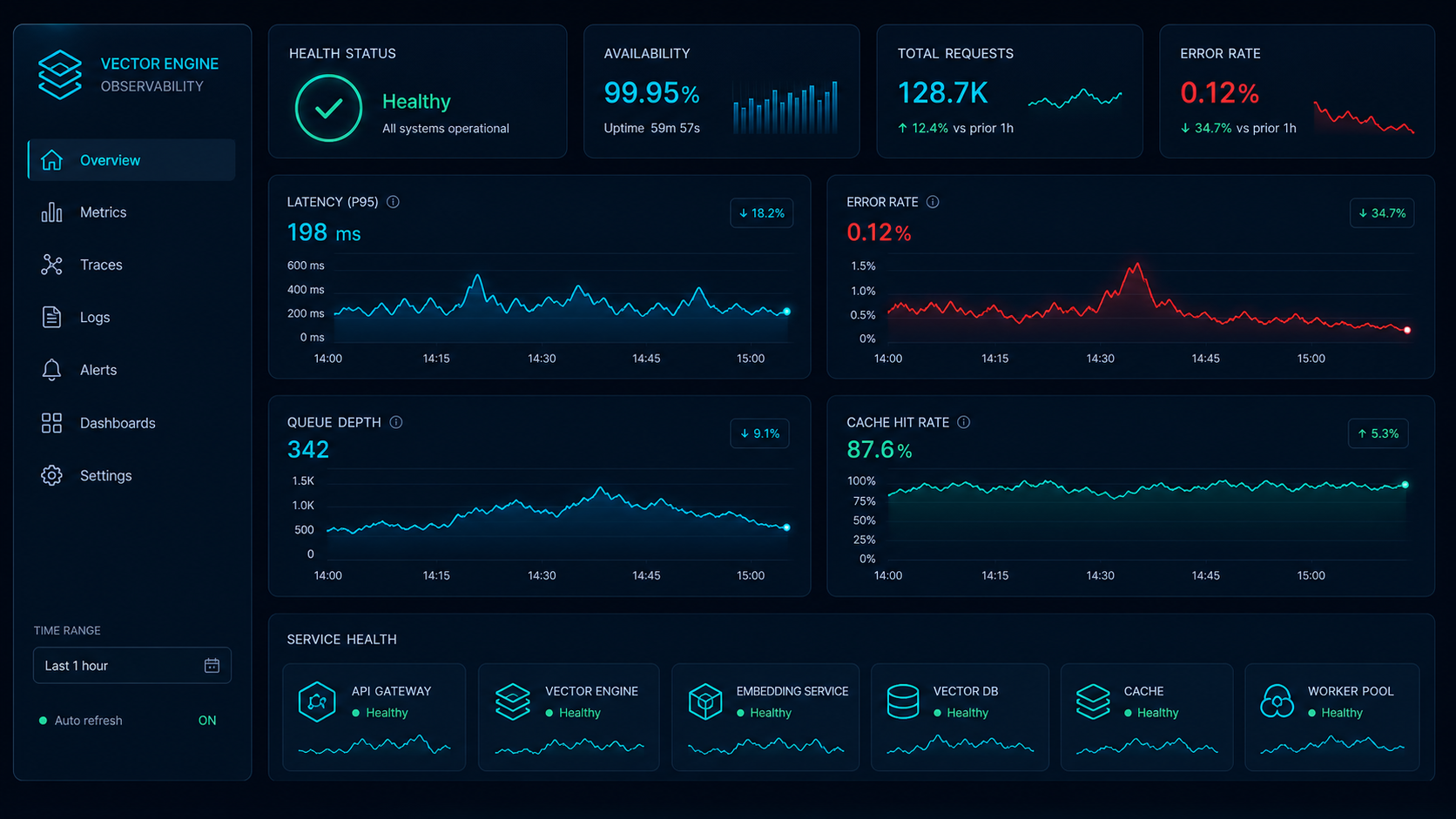Click the 342 queue depth value
This screenshot has width=1456, height=819.
click(308, 449)
